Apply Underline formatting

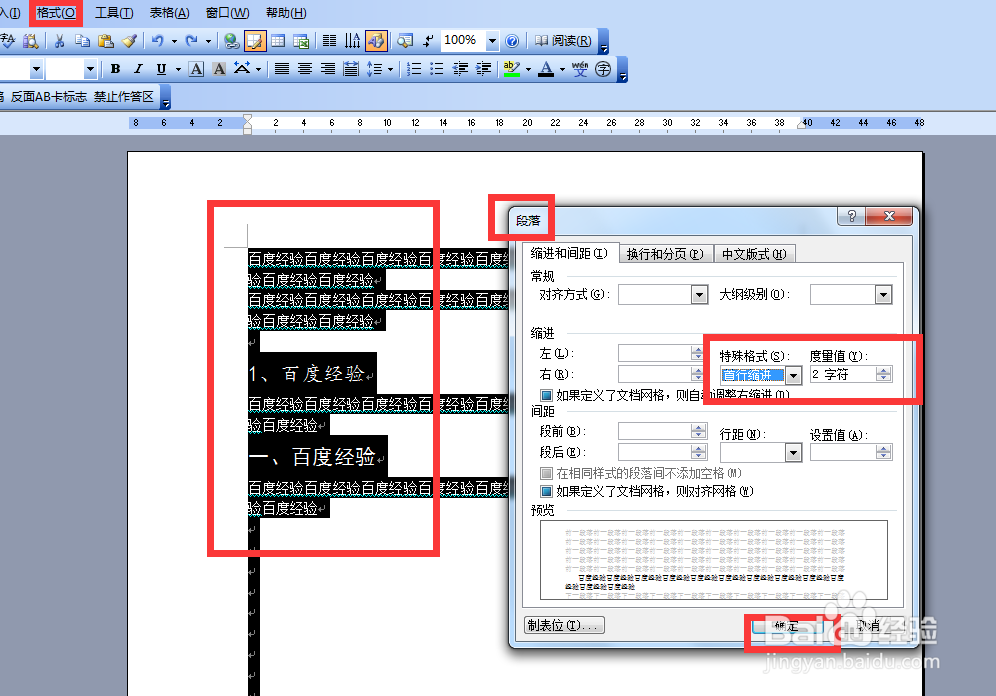click(161, 69)
